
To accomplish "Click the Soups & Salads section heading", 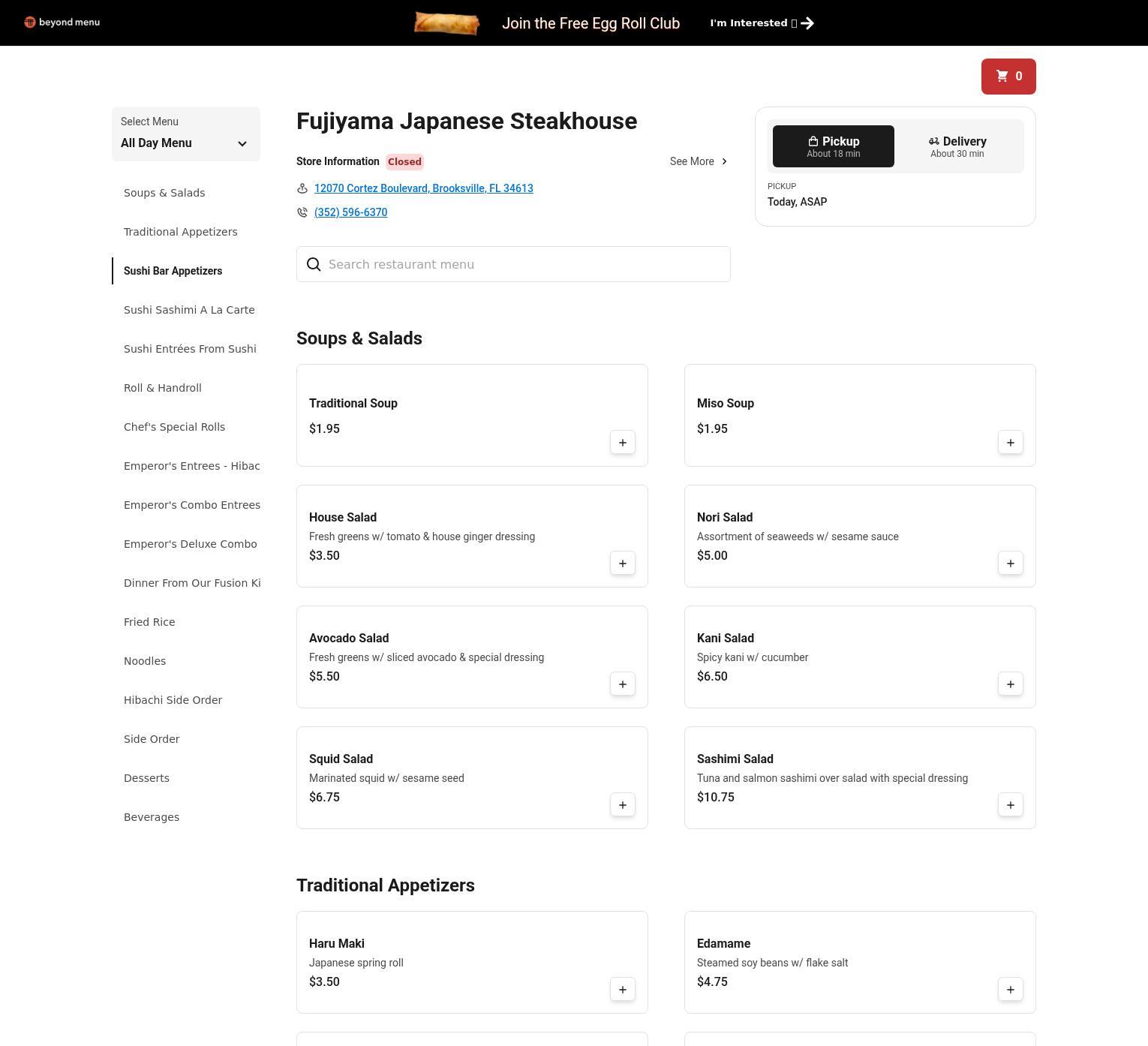I will (359, 338).
